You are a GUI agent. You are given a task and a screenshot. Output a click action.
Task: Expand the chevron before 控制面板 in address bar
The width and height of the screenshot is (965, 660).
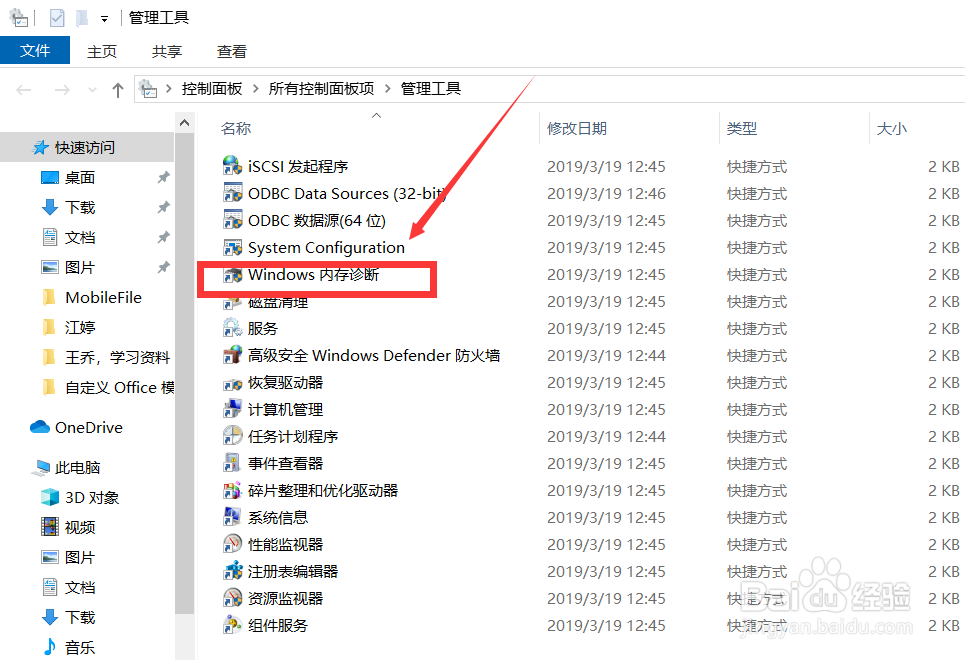168,89
